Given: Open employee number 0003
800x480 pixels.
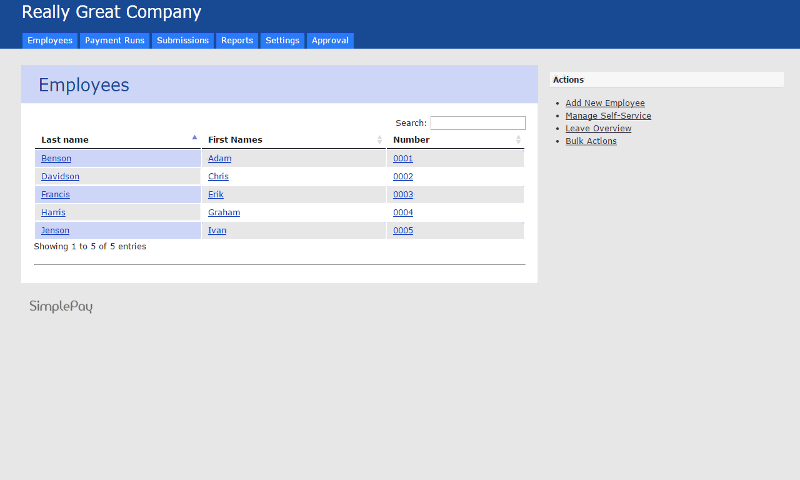Looking at the screenshot, I should pyautogui.click(x=403, y=194).
